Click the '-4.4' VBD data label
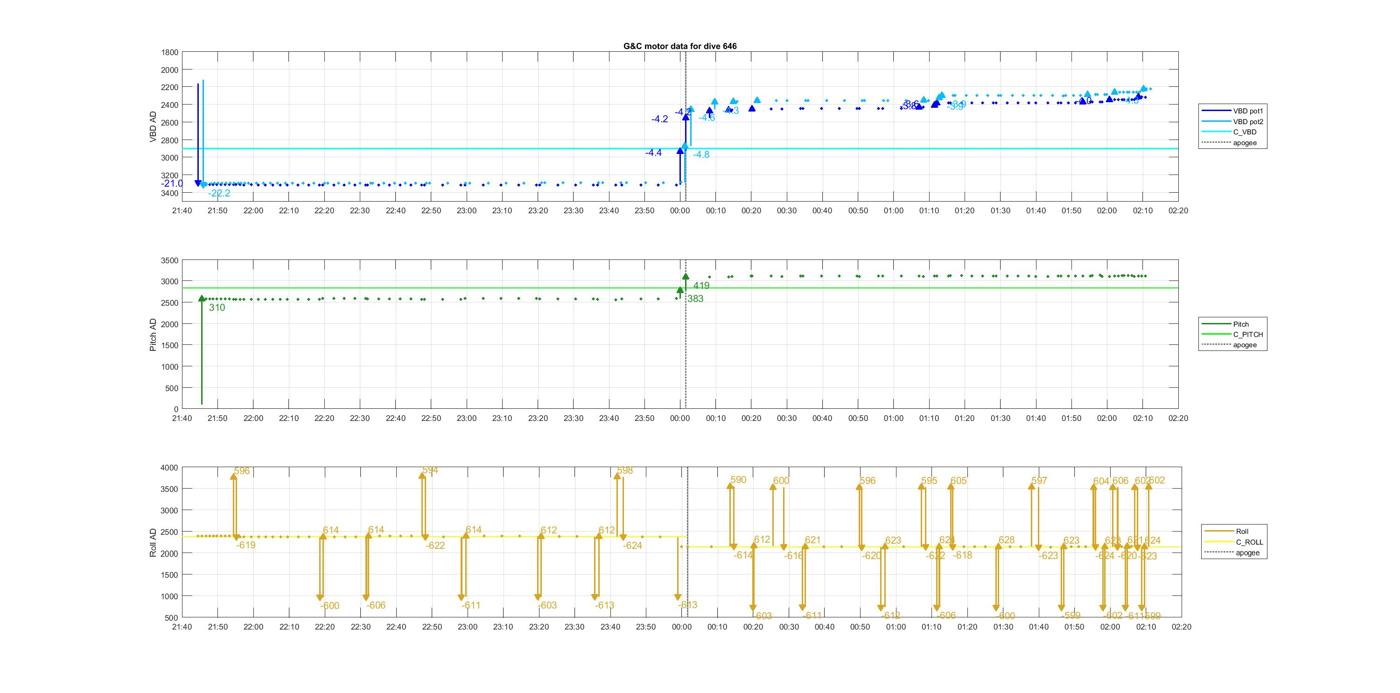The width and height of the screenshot is (1400, 693). [x=653, y=153]
